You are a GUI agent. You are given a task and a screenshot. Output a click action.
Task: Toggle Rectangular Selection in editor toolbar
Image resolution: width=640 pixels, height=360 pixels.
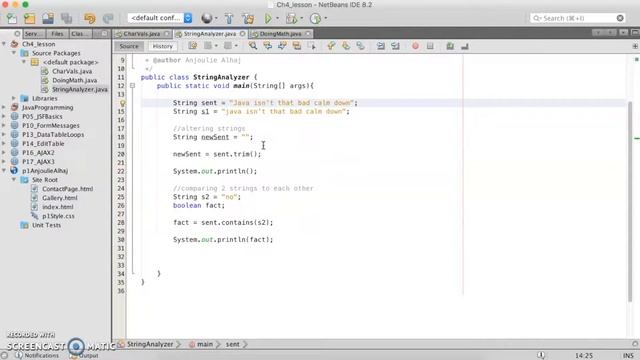coord(312,46)
